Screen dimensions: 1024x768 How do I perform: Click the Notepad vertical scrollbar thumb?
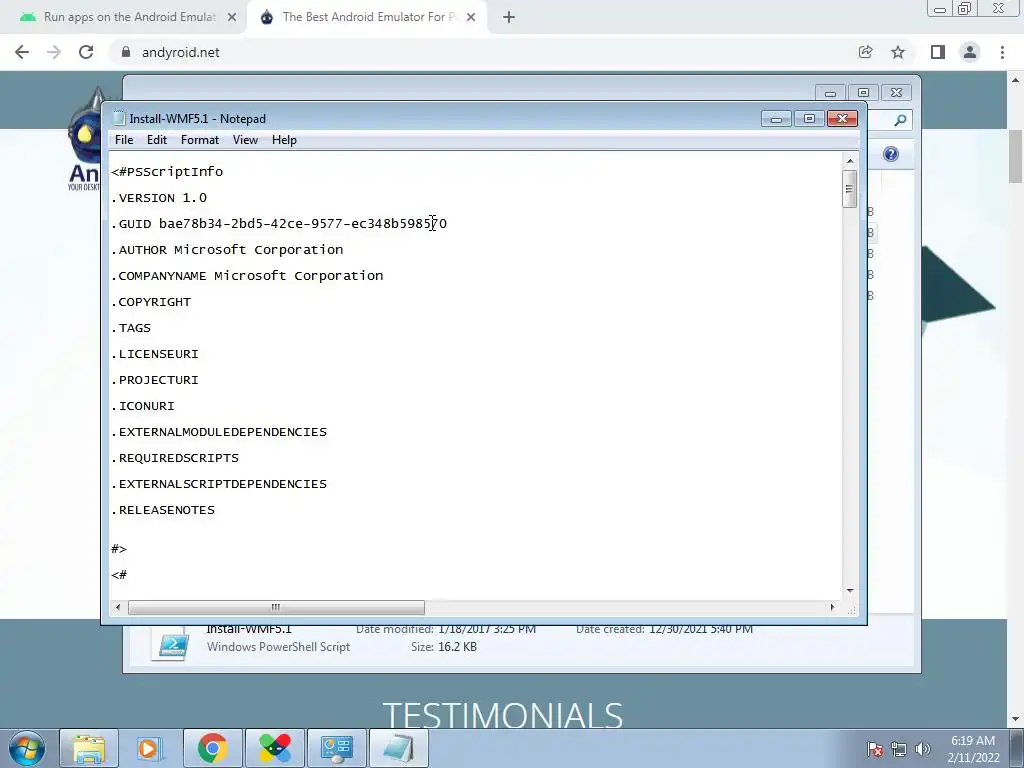point(850,189)
